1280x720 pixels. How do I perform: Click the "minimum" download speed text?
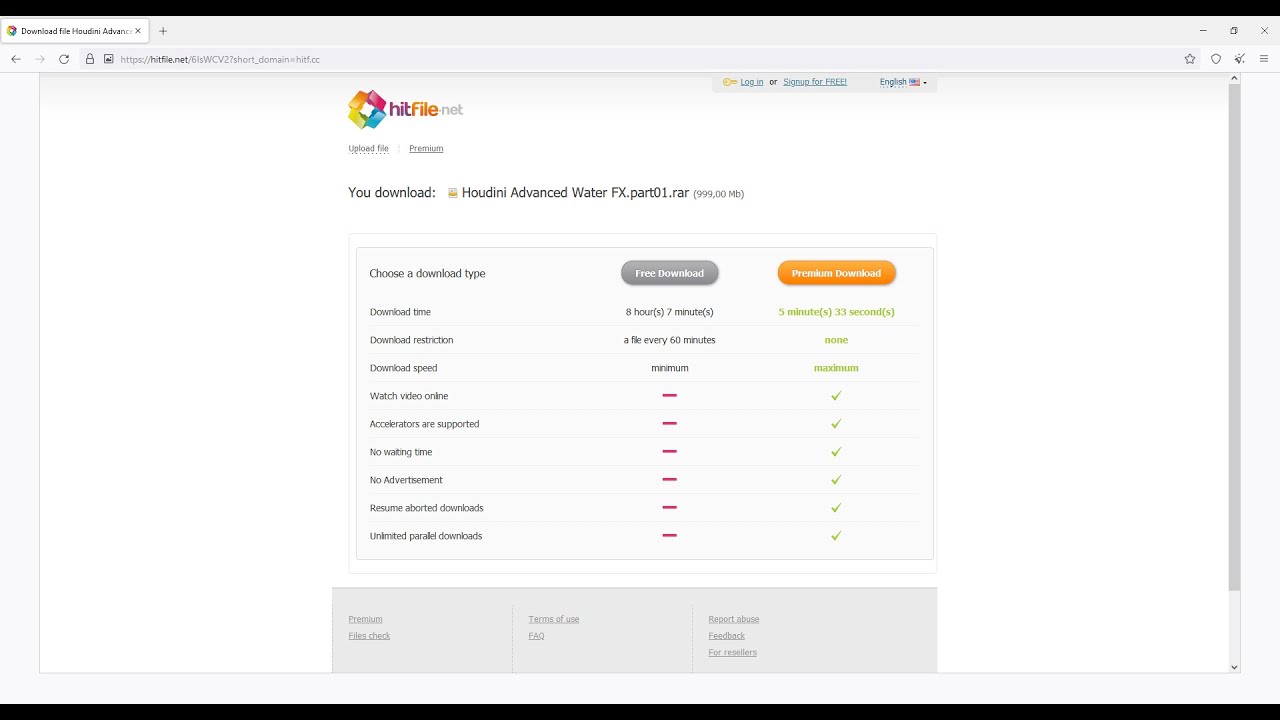670,368
